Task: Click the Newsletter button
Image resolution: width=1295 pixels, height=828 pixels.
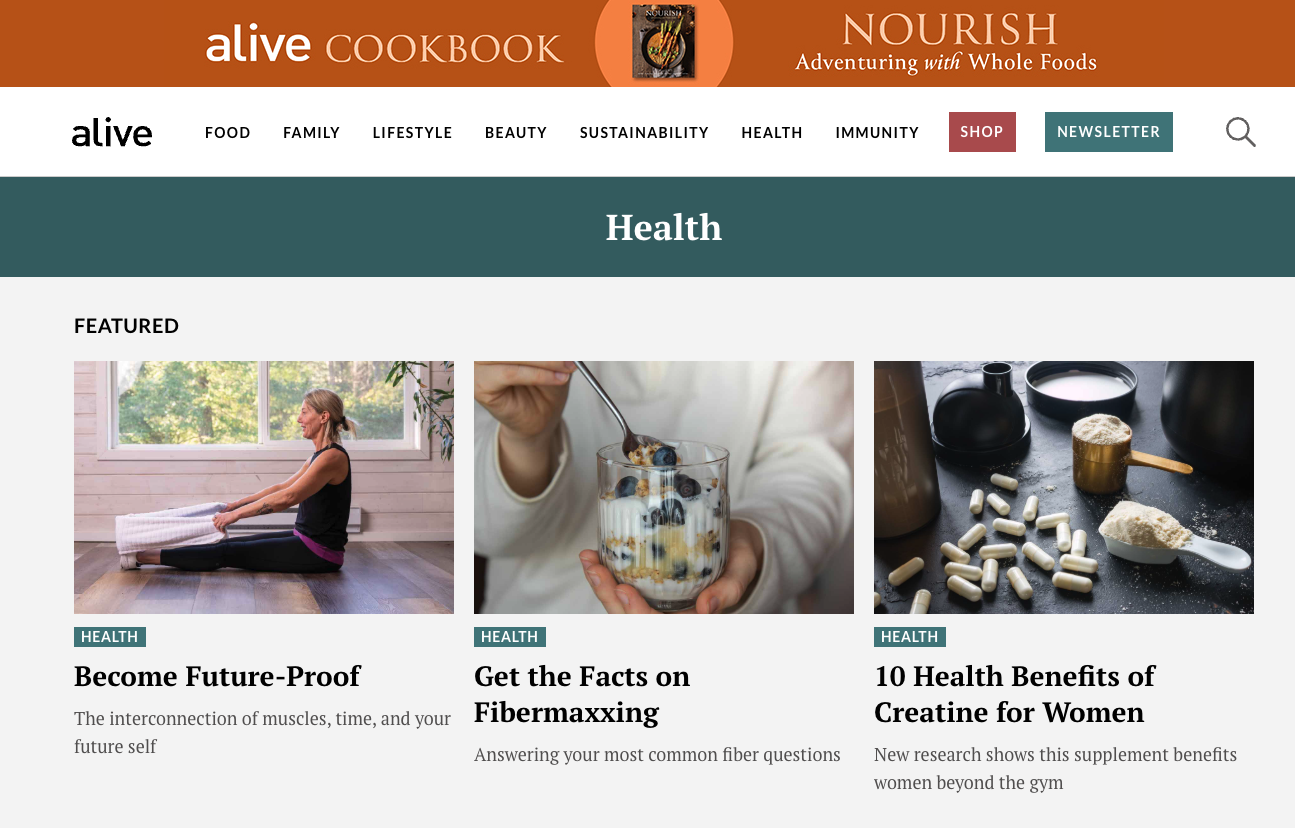Action: tap(1109, 132)
